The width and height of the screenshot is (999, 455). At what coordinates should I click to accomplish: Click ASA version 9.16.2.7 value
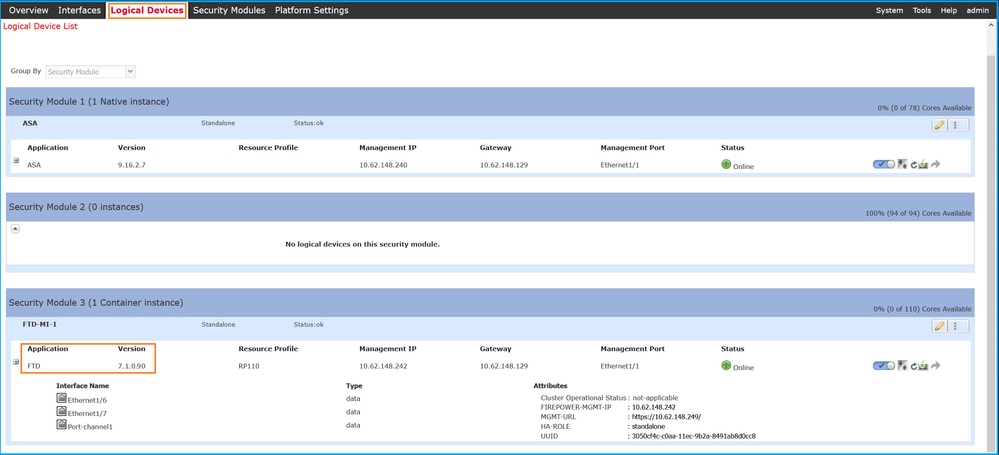[133, 165]
